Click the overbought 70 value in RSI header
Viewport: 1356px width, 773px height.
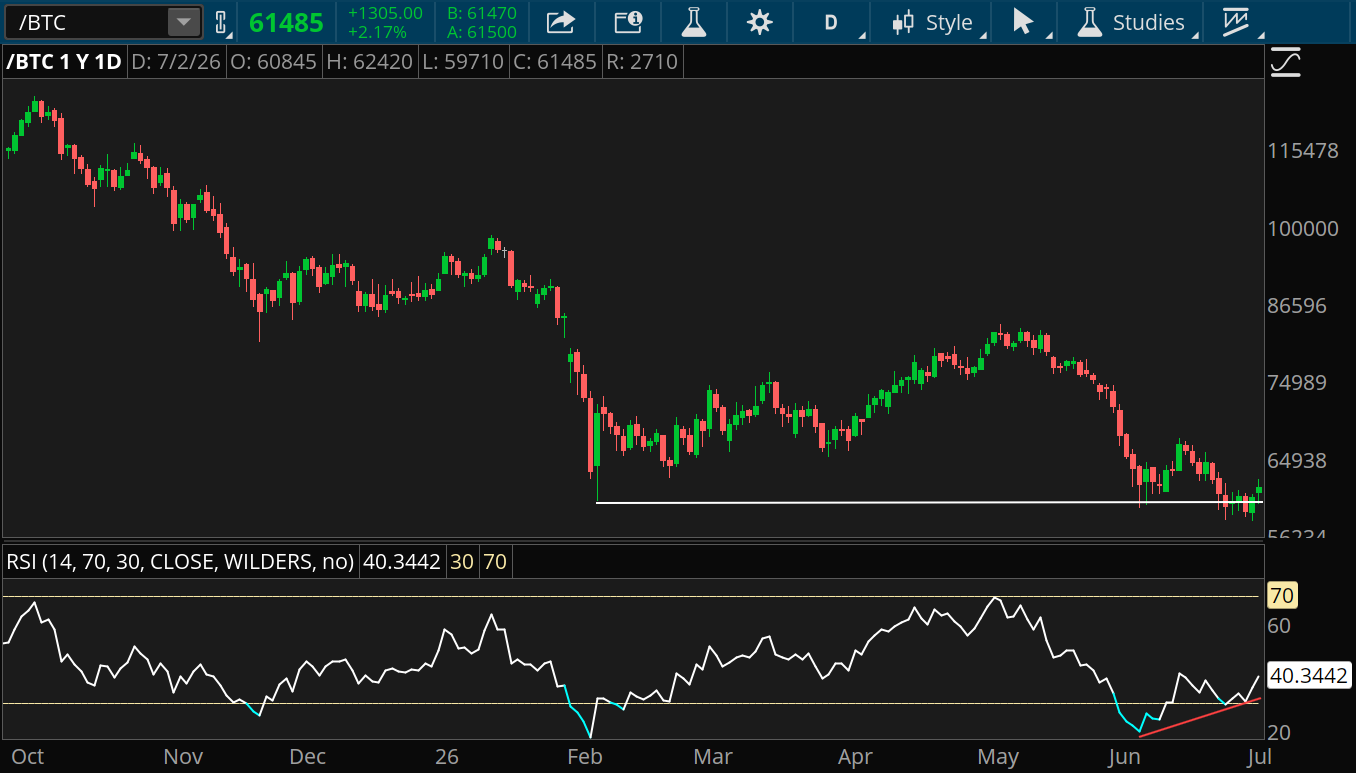click(495, 562)
